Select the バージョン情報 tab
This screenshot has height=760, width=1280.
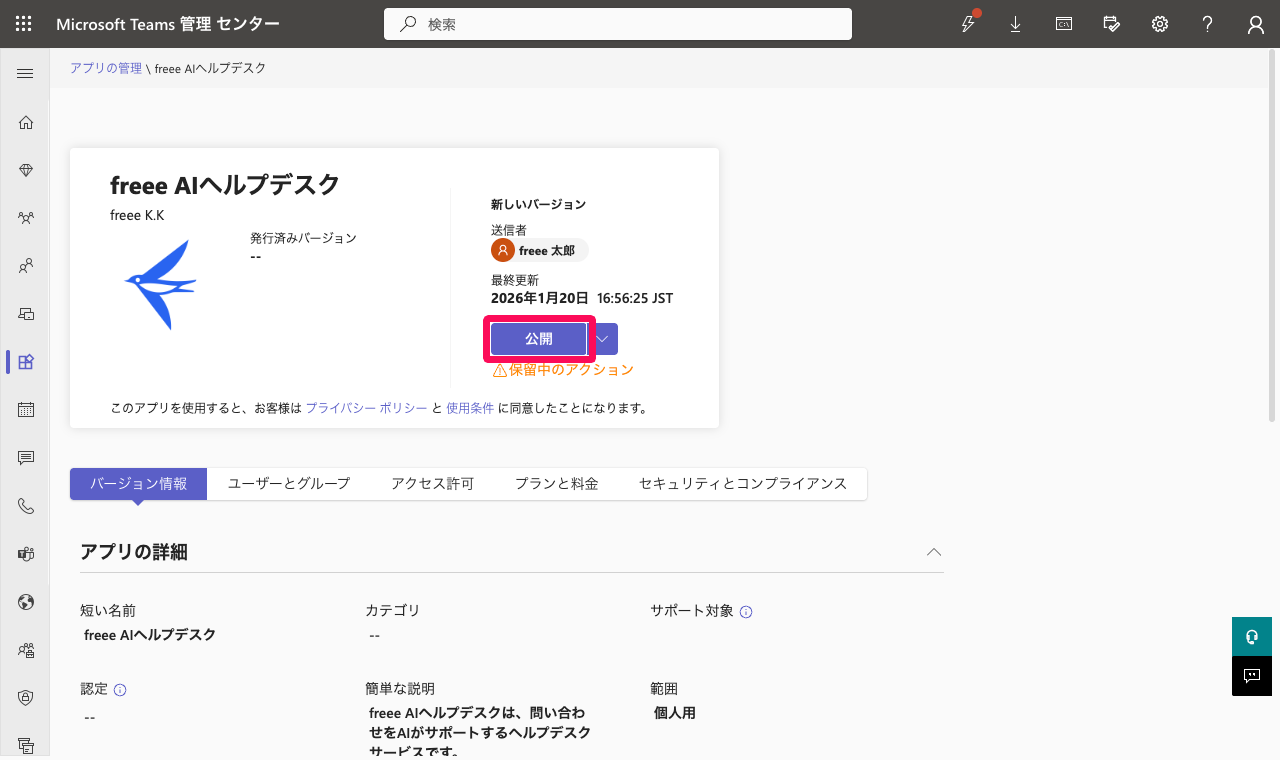[x=138, y=484]
